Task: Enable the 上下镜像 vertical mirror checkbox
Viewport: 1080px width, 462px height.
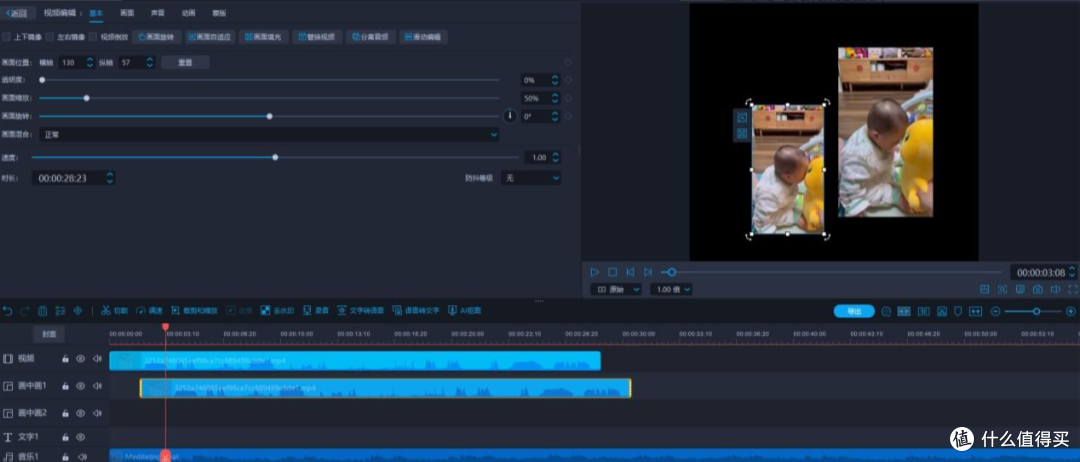Action: click(x=6, y=37)
